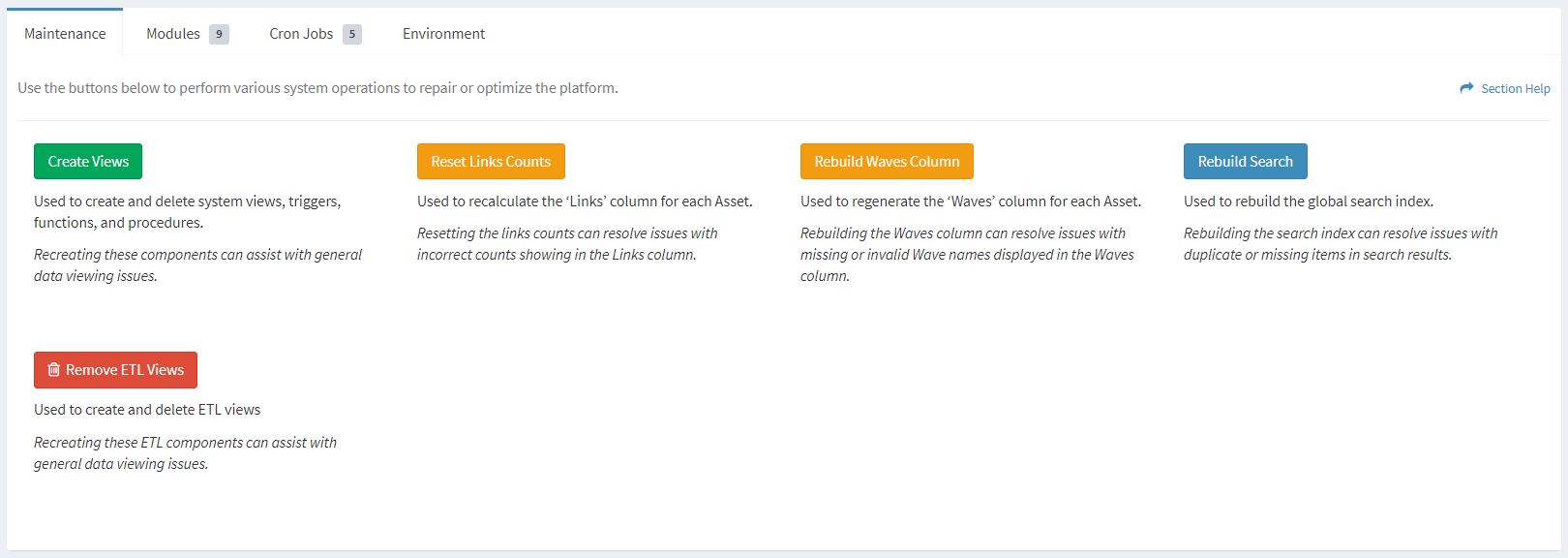The image size is (1568, 558).
Task: Click the arrow icon next to Section Help
Action: click(1465, 88)
